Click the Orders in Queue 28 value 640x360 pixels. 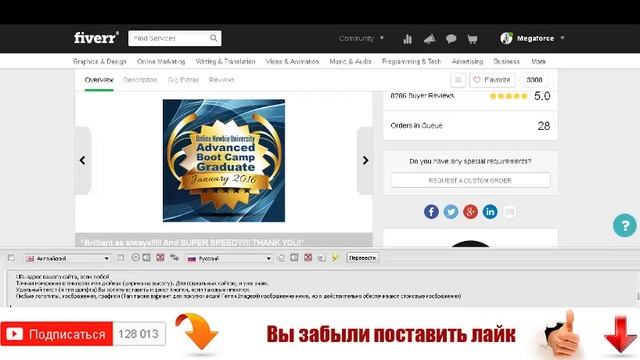544,126
